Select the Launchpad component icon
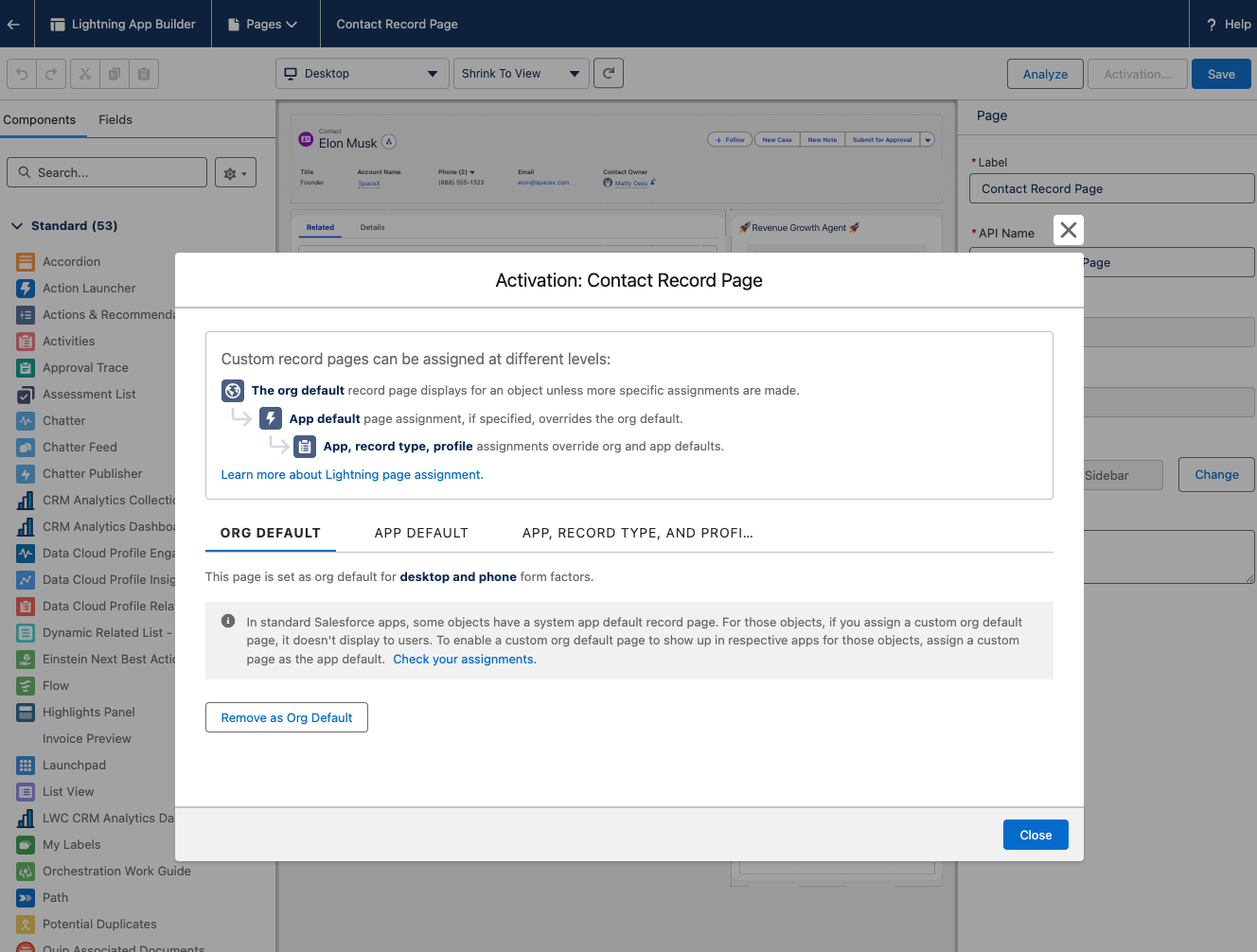 point(26,765)
